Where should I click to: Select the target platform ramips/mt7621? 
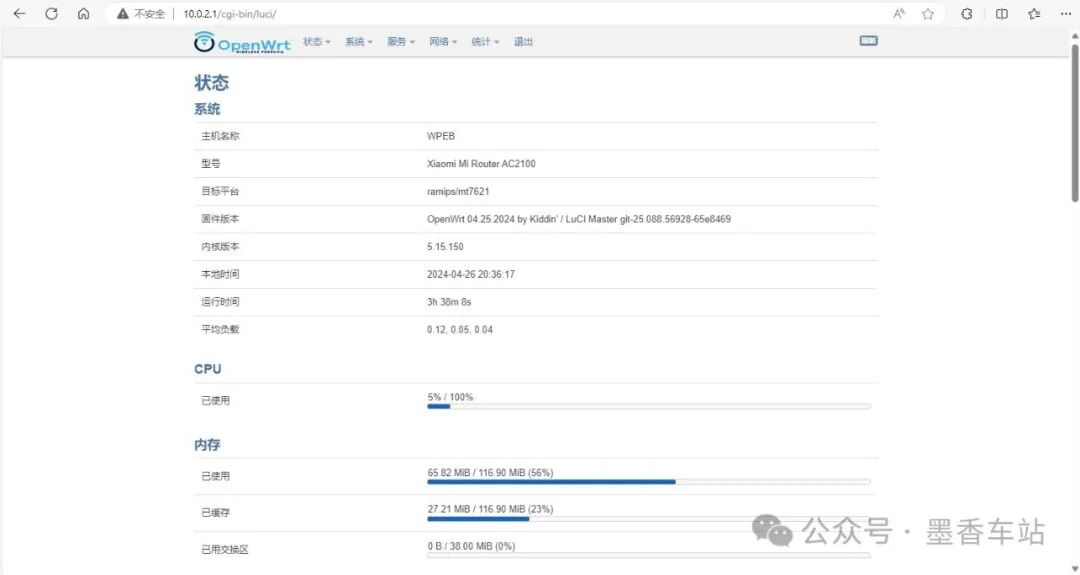pyautogui.click(x=458, y=191)
